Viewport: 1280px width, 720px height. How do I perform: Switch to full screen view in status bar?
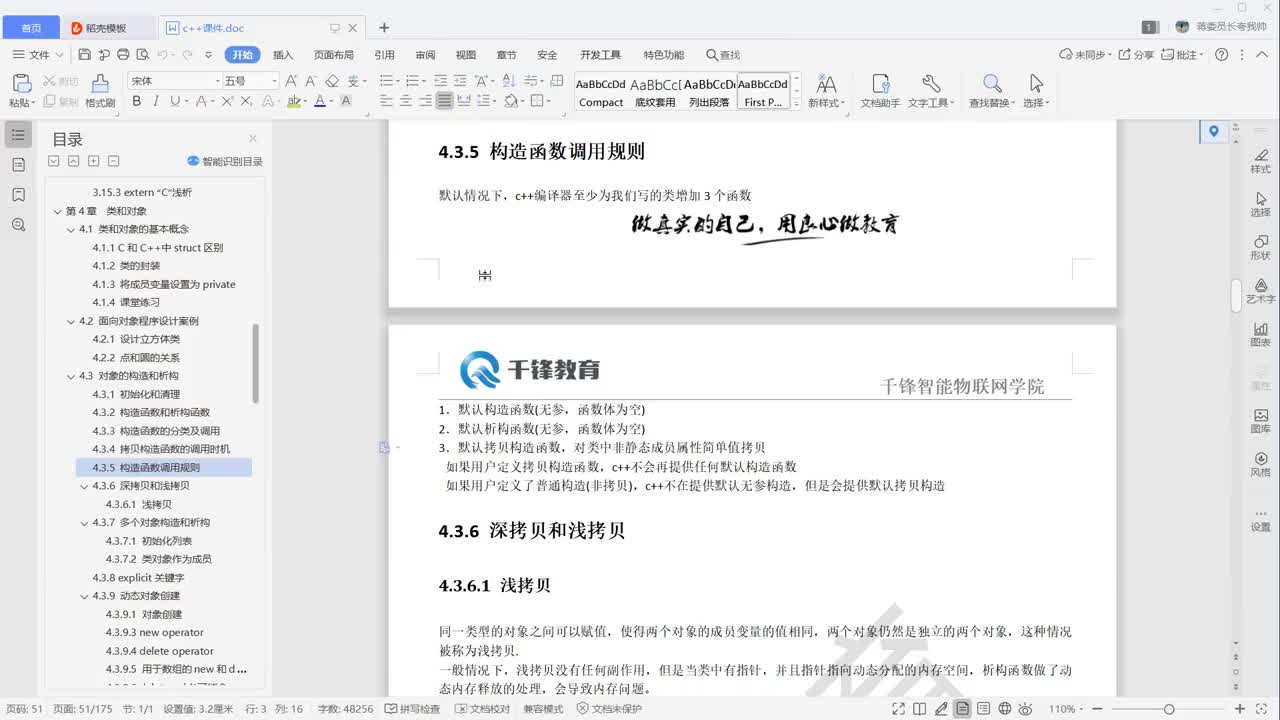click(899, 709)
